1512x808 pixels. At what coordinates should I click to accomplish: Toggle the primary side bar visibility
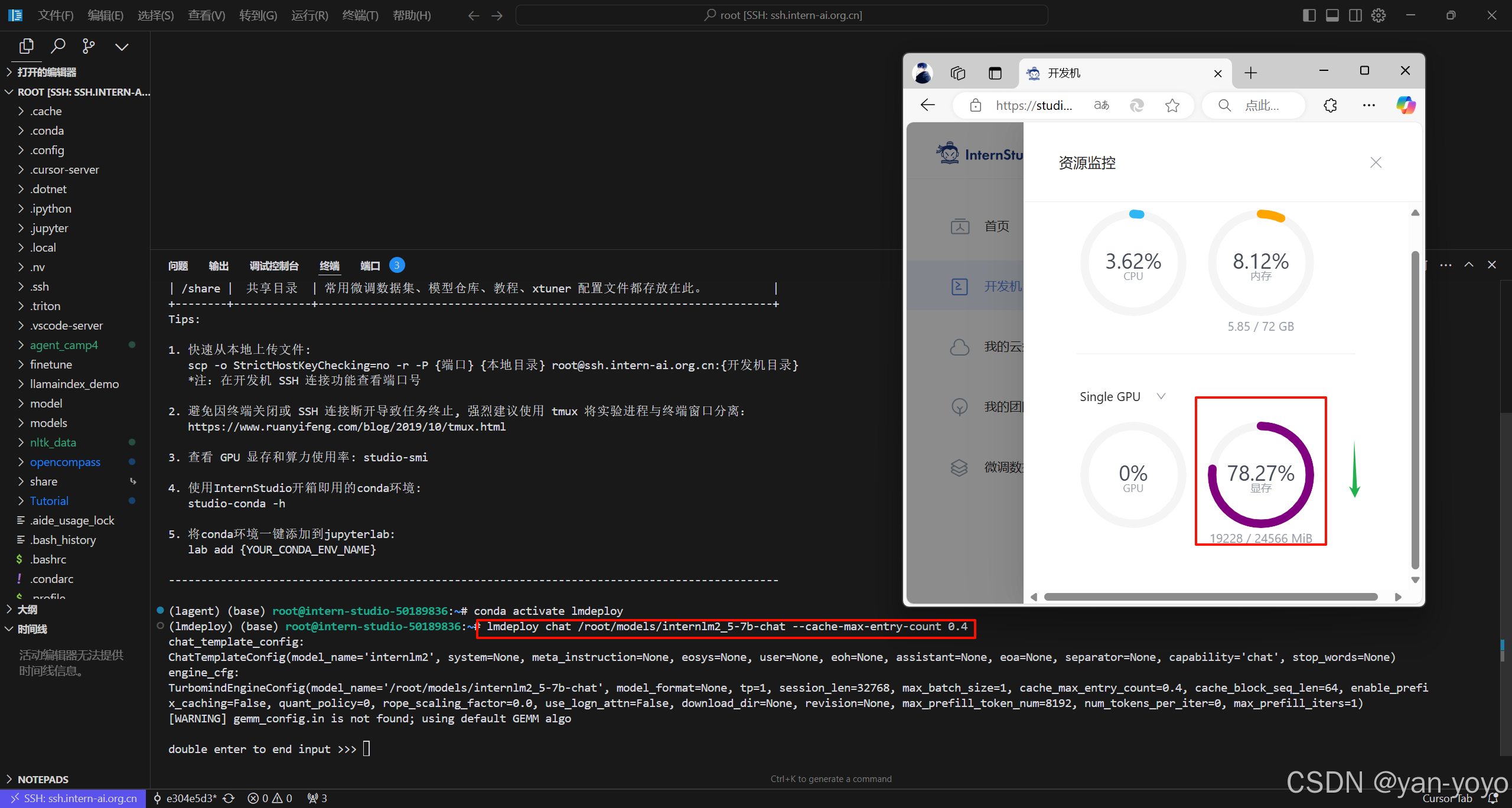[x=1309, y=15]
